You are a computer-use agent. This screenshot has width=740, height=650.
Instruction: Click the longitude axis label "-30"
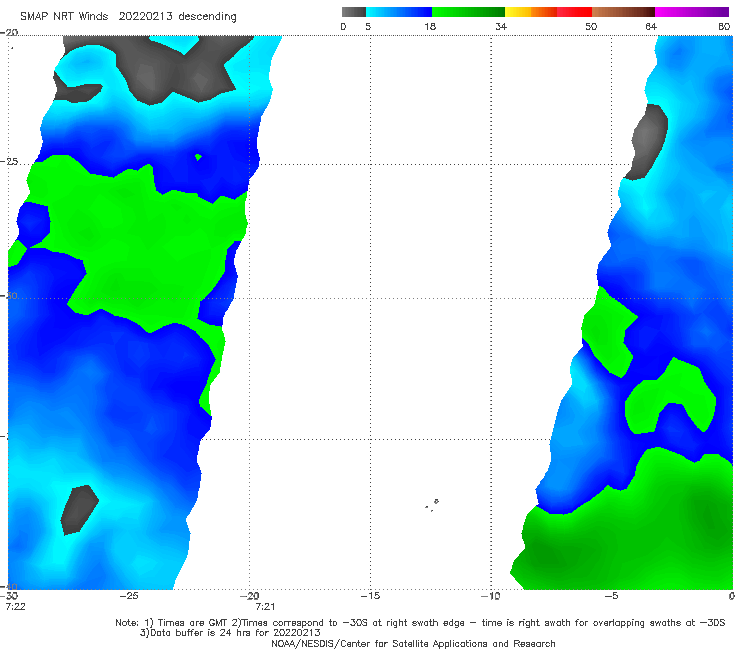point(9,596)
